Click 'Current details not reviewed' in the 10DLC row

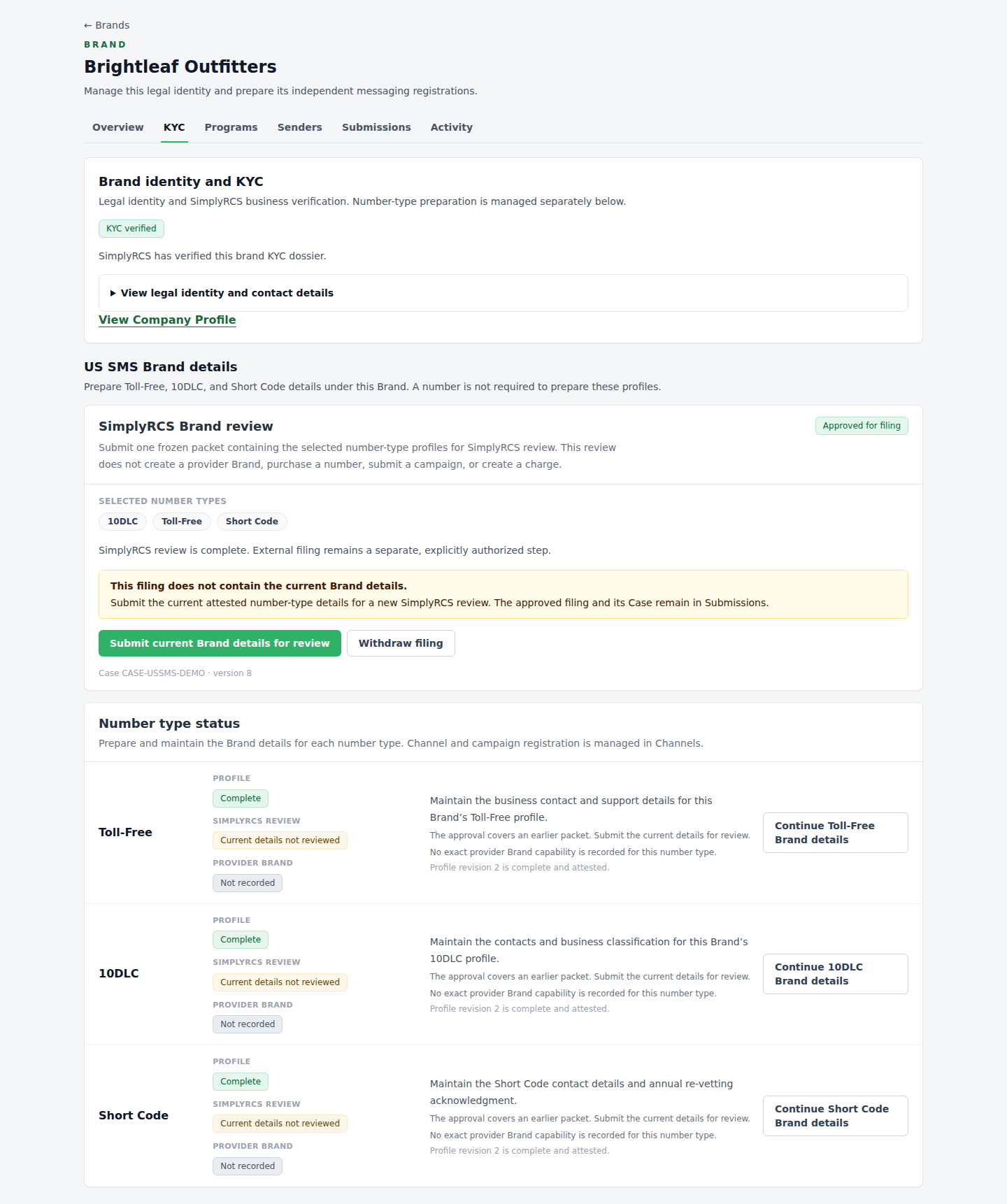(x=280, y=982)
